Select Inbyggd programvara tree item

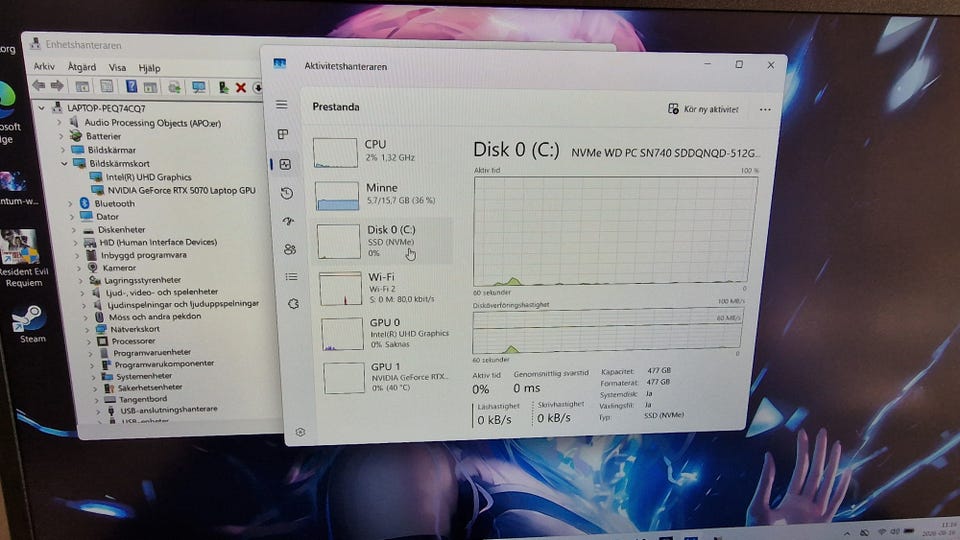tap(143, 255)
